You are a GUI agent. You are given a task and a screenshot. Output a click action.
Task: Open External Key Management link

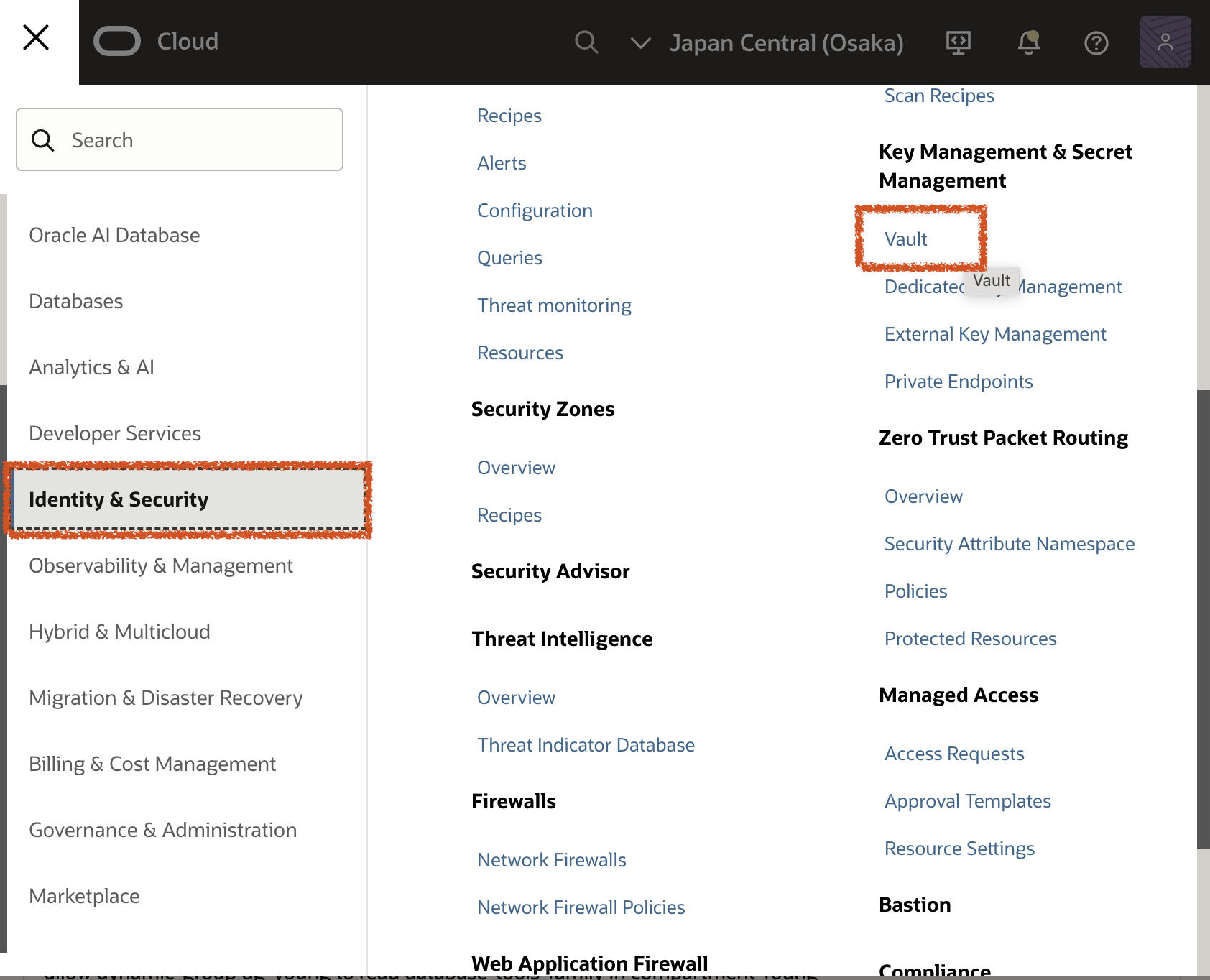point(994,334)
